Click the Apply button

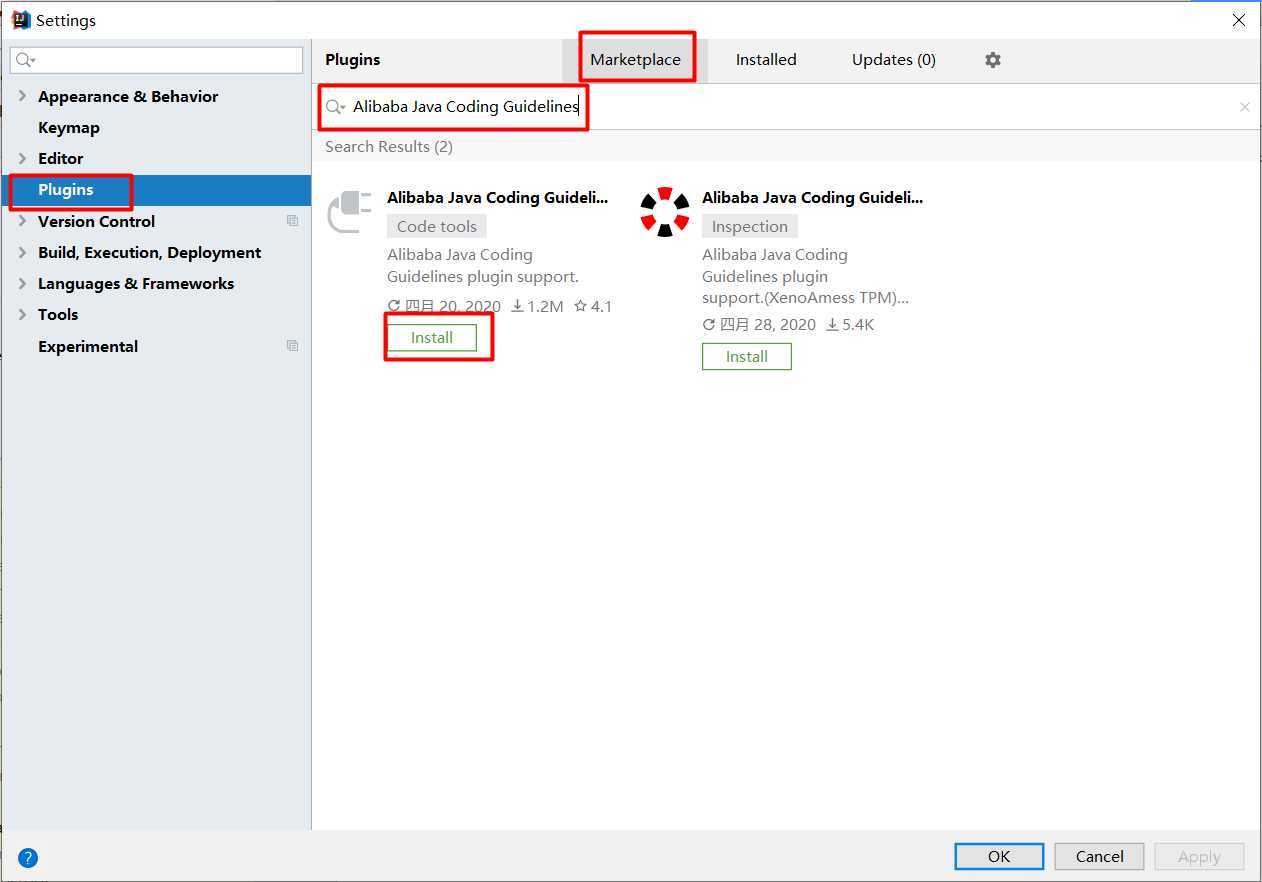pyautogui.click(x=1199, y=857)
